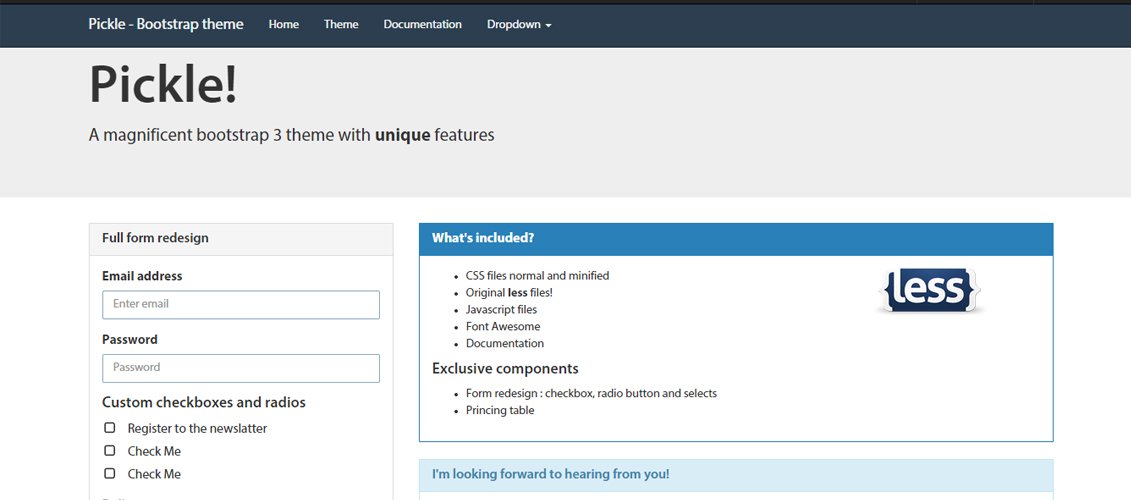The height and width of the screenshot is (500, 1131).
Task: Go to Home in the navbar
Action: tap(284, 25)
